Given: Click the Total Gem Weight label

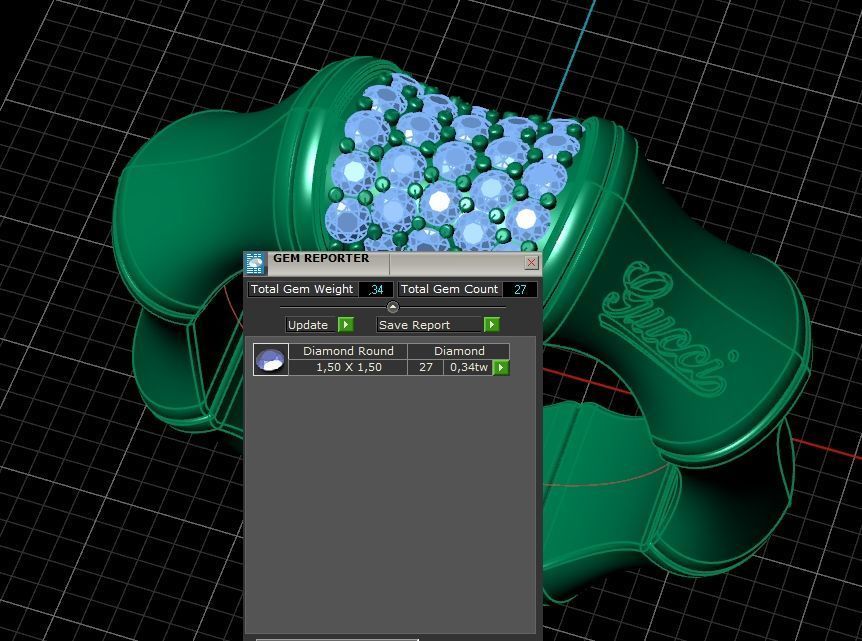Looking at the screenshot, I should pyautogui.click(x=302, y=289).
